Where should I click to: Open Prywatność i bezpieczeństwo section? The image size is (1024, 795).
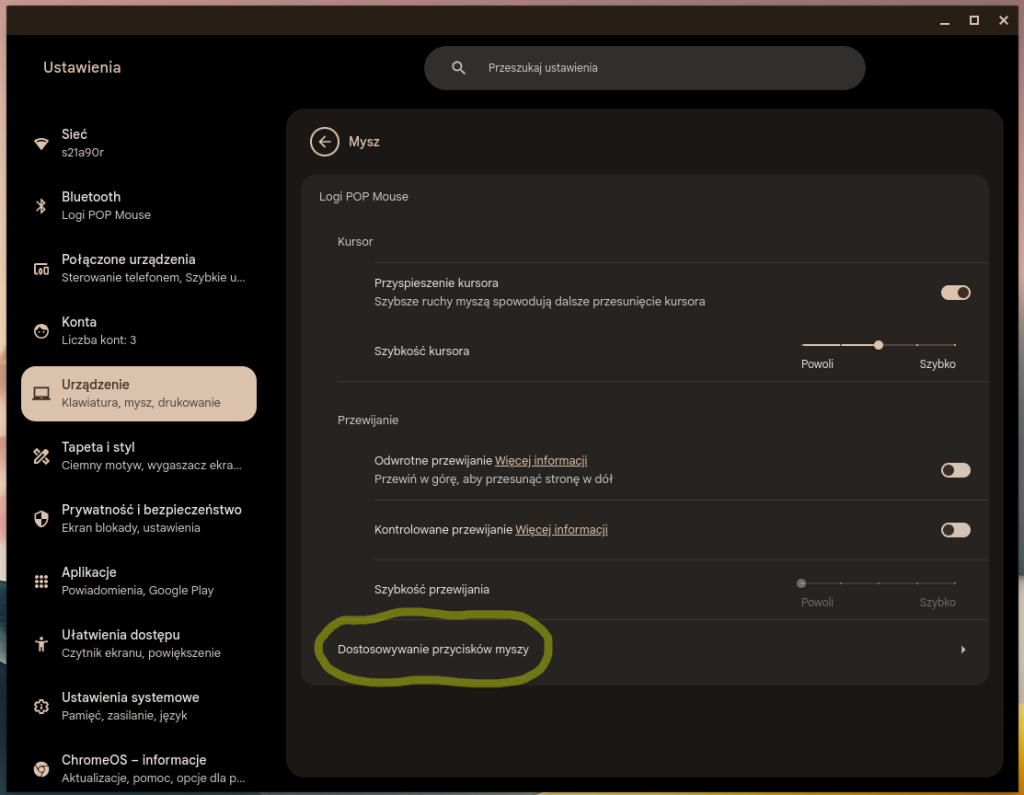[x=138, y=519]
